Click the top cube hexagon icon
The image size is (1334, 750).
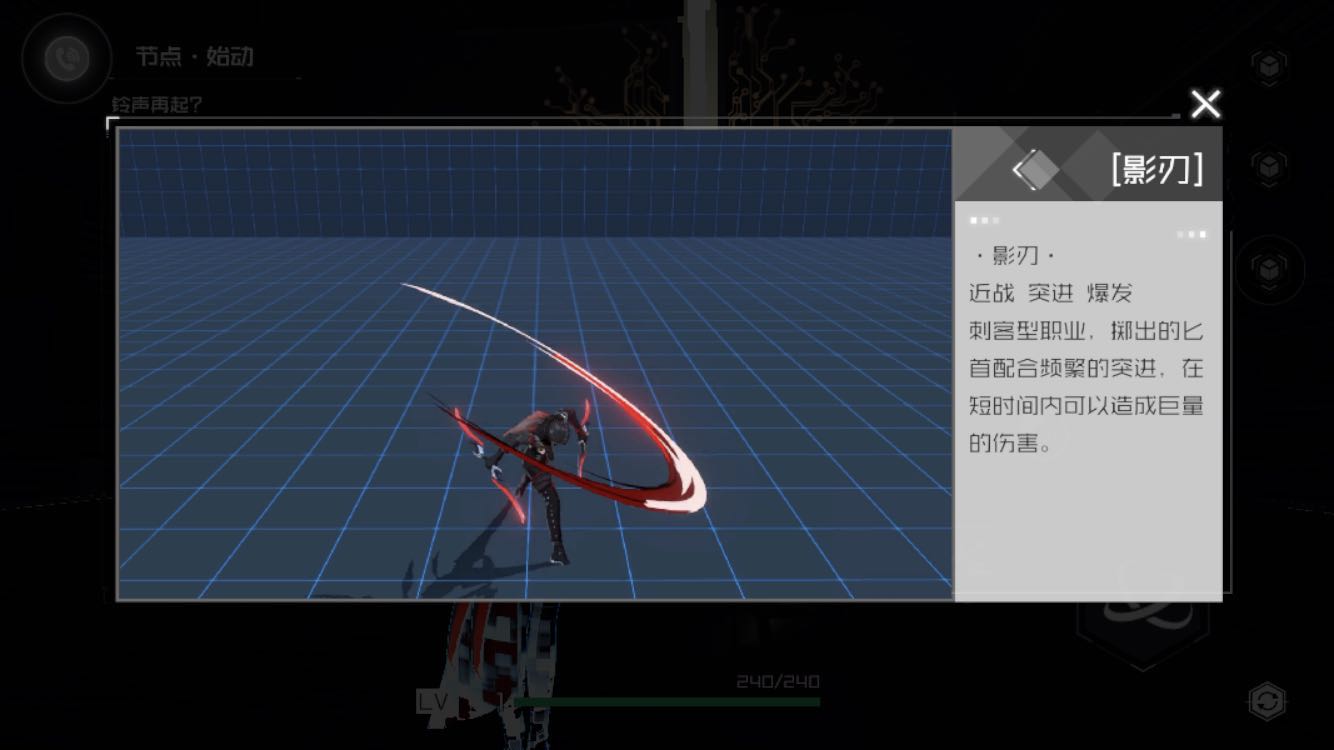tap(1268, 66)
